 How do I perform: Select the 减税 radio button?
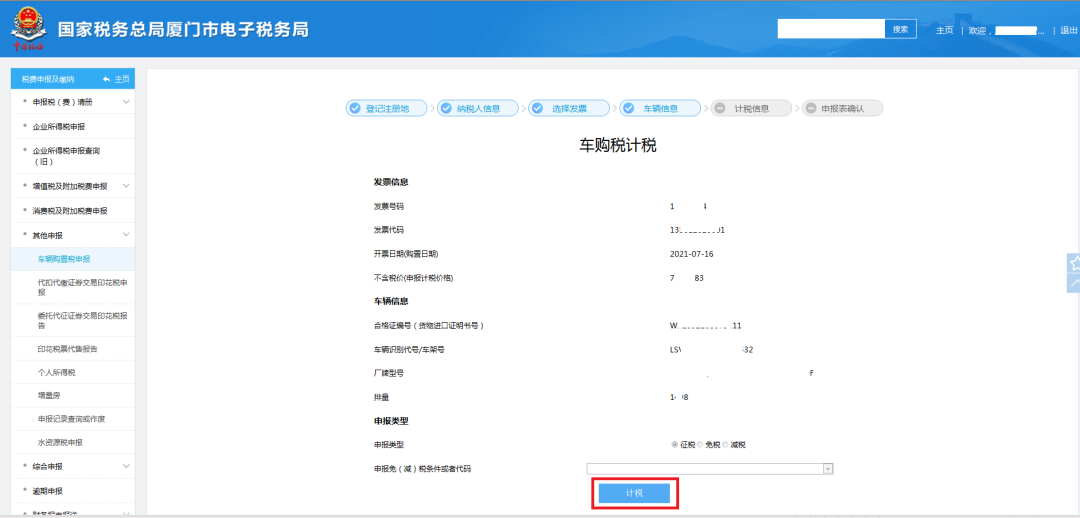(x=726, y=444)
